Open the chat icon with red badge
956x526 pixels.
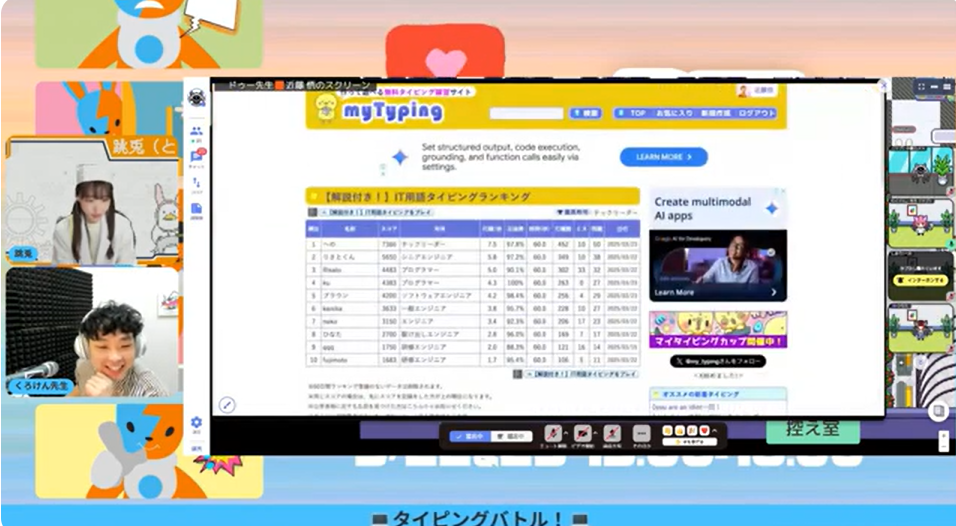point(197,157)
